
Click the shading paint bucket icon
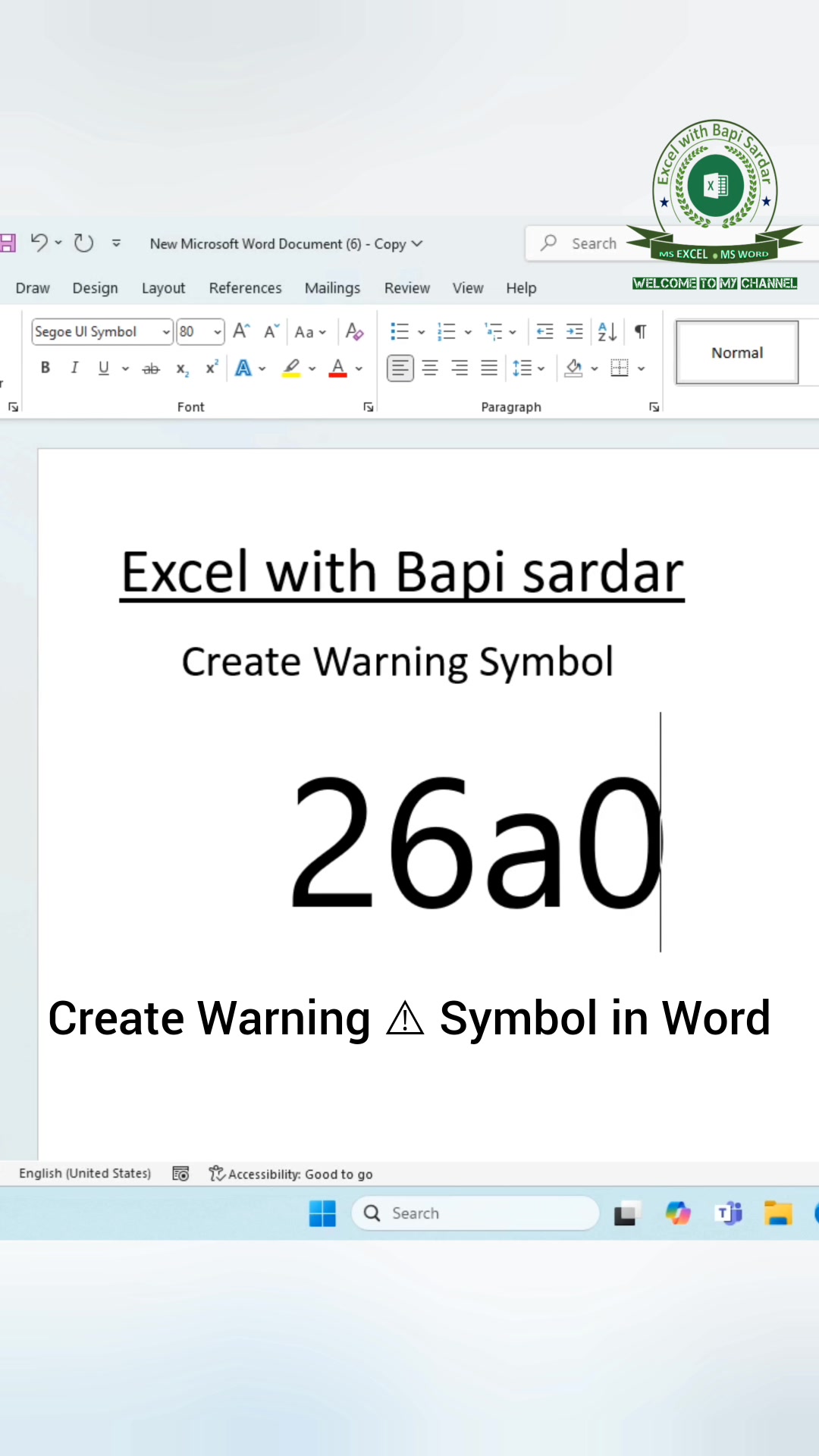(574, 369)
